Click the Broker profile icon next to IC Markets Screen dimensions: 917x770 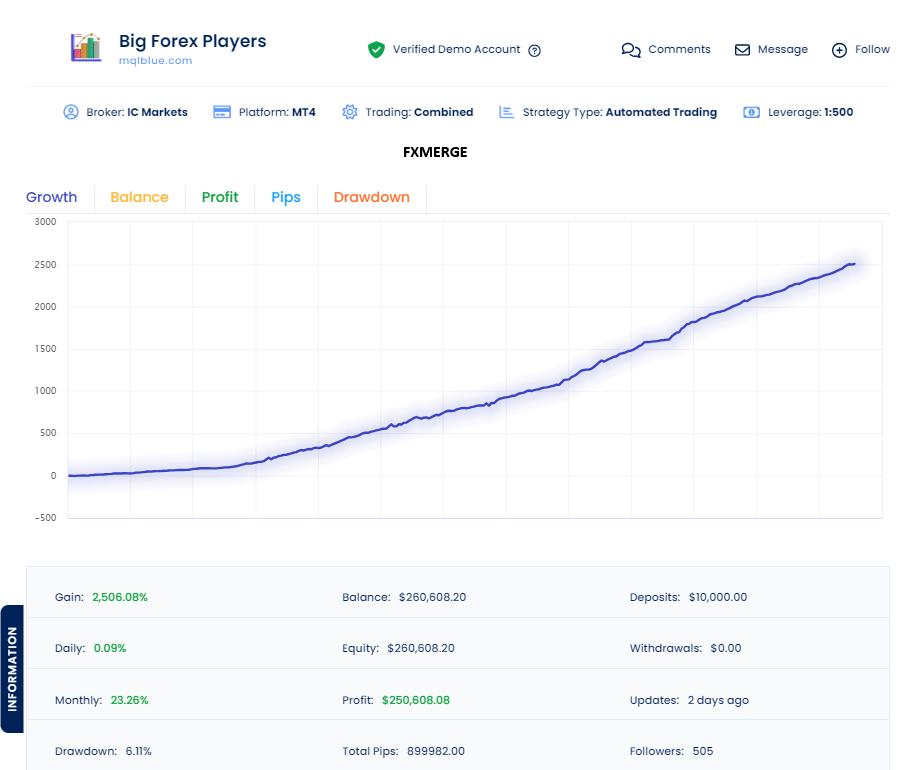(x=69, y=112)
